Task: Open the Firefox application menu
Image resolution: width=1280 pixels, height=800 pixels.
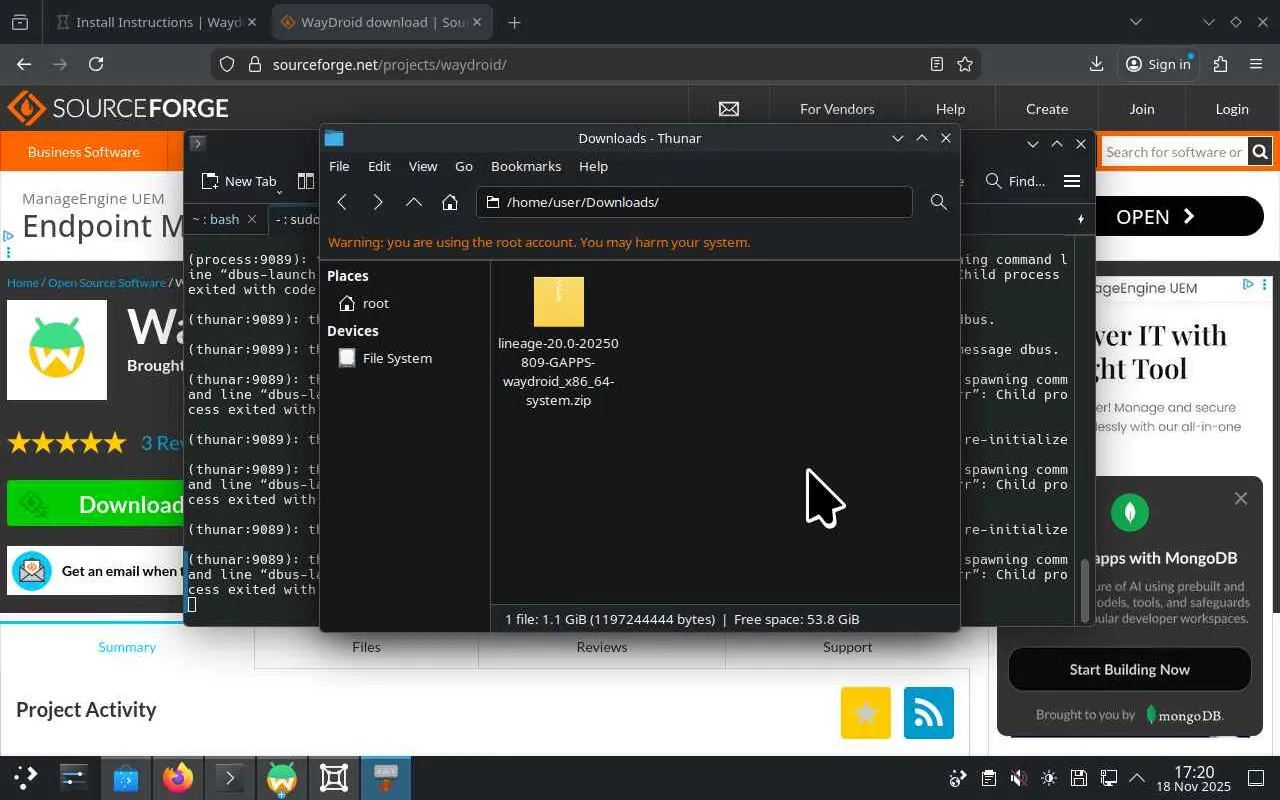Action: [1256, 64]
